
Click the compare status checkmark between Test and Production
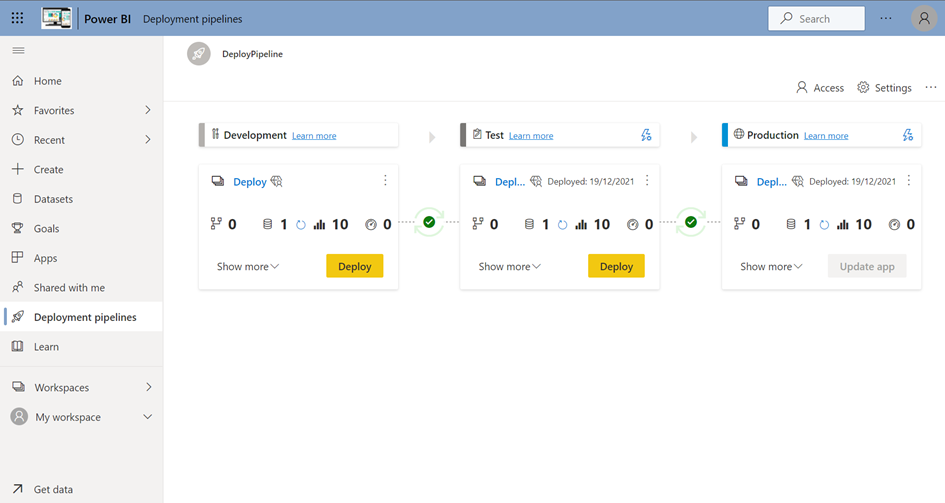pyautogui.click(x=691, y=222)
